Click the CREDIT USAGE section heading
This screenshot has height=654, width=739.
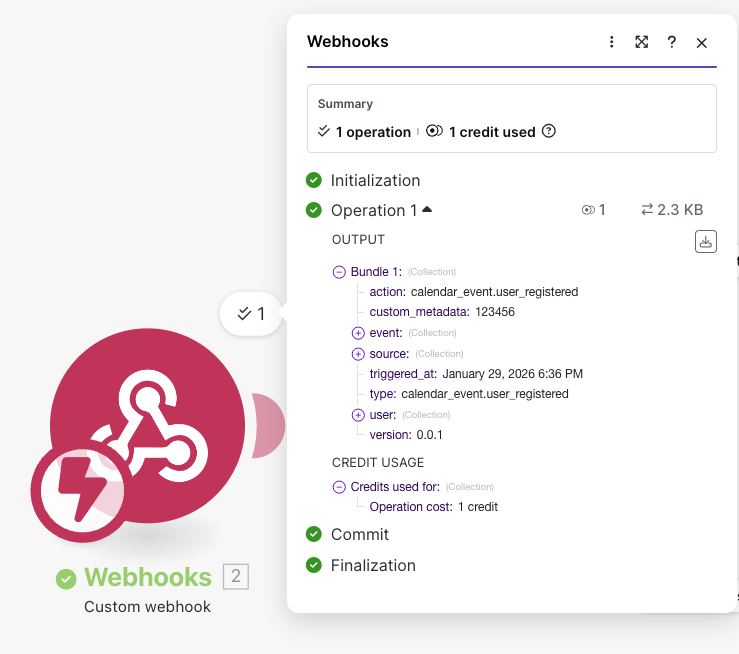click(378, 463)
